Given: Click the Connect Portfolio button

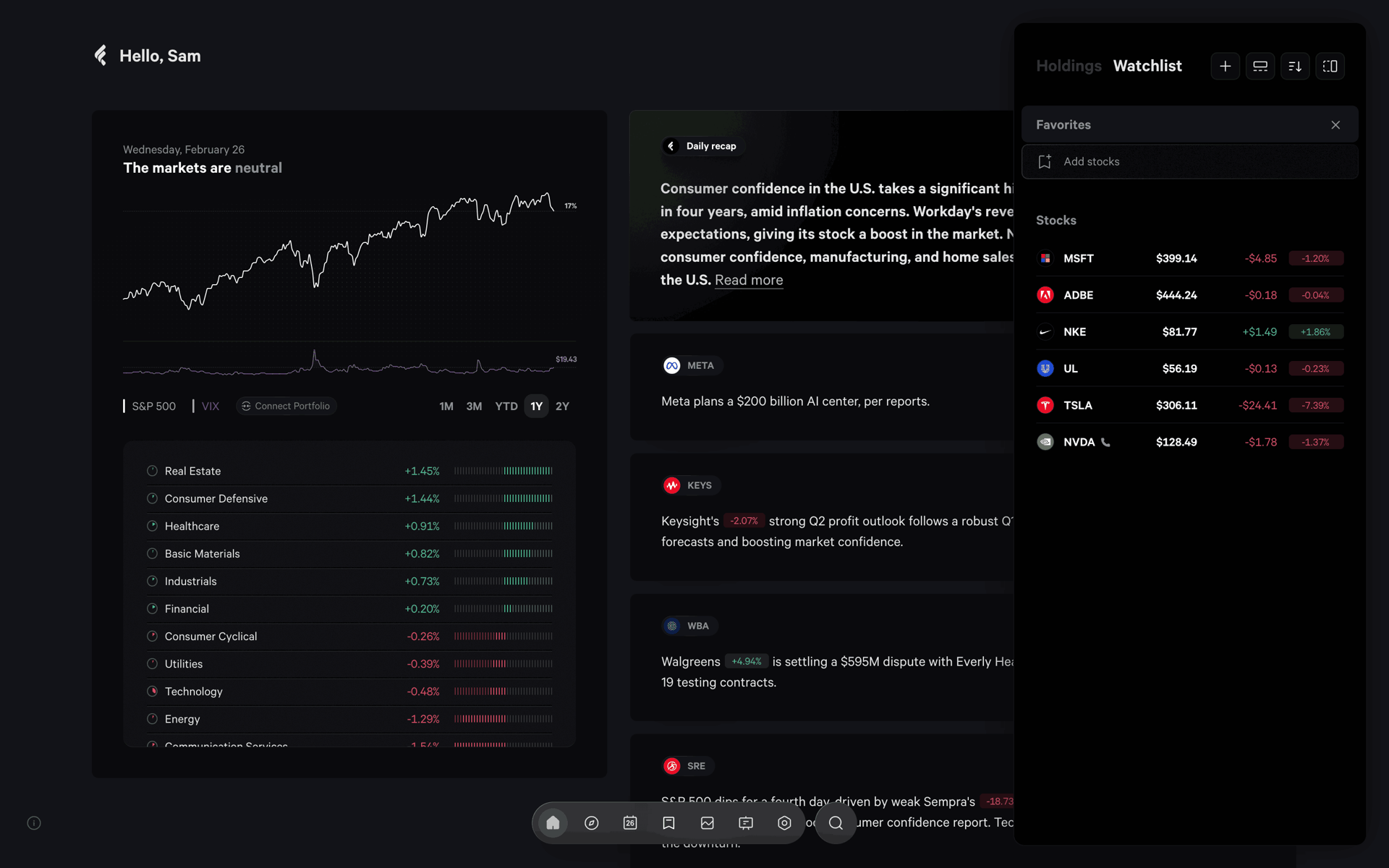Looking at the screenshot, I should [x=286, y=406].
